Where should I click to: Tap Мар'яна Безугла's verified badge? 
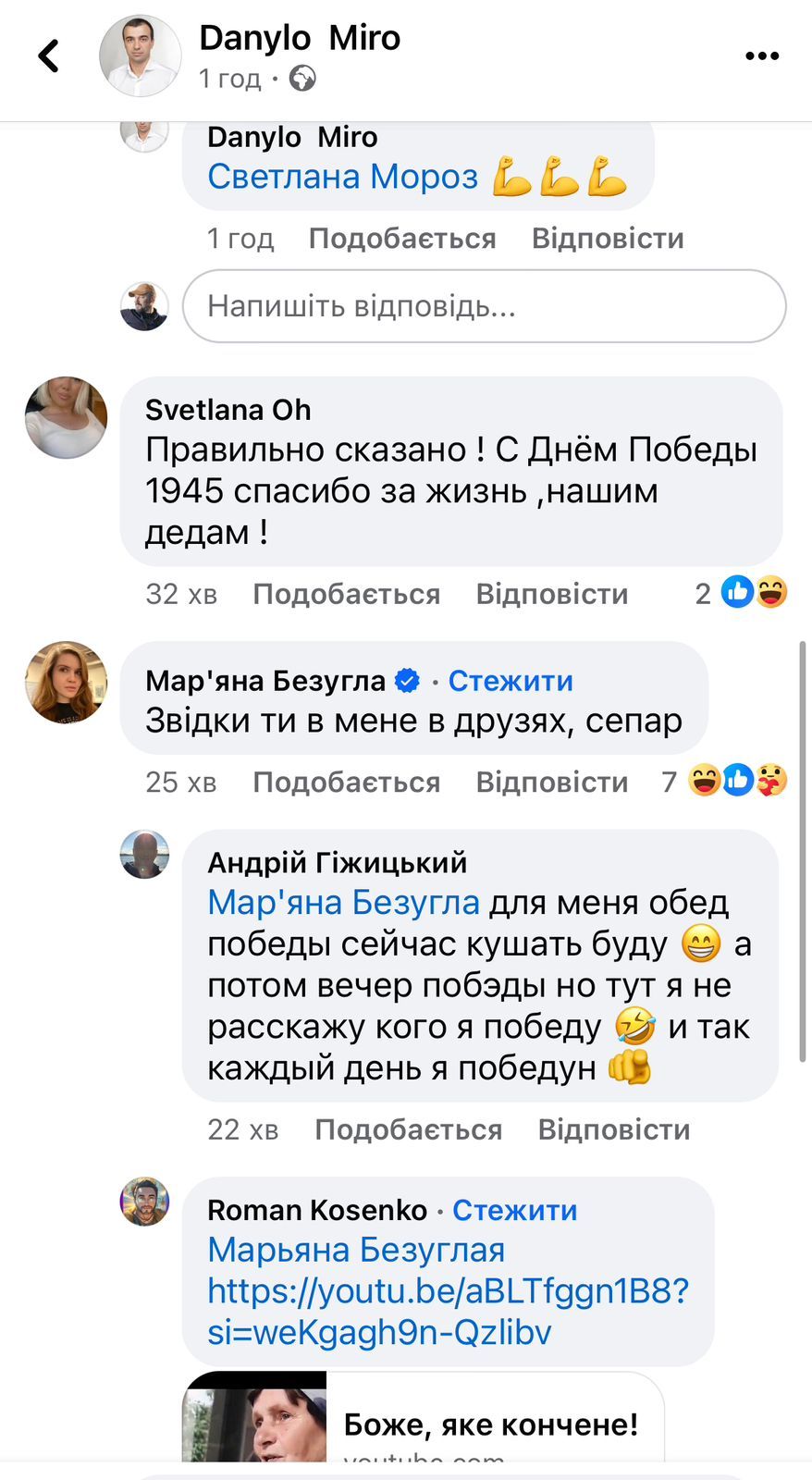pos(407,681)
